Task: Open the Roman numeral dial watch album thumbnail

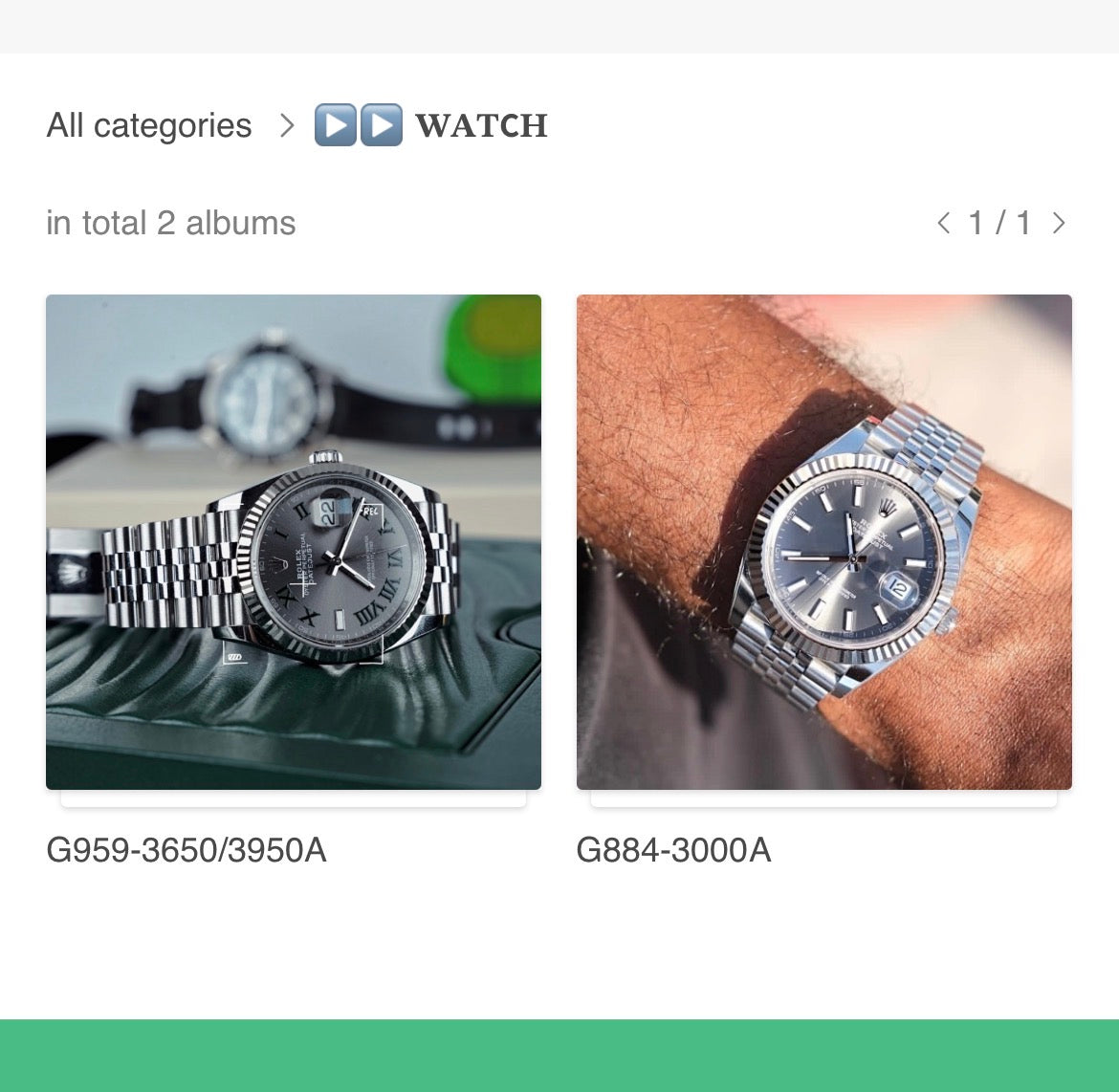Action: click(x=294, y=542)
